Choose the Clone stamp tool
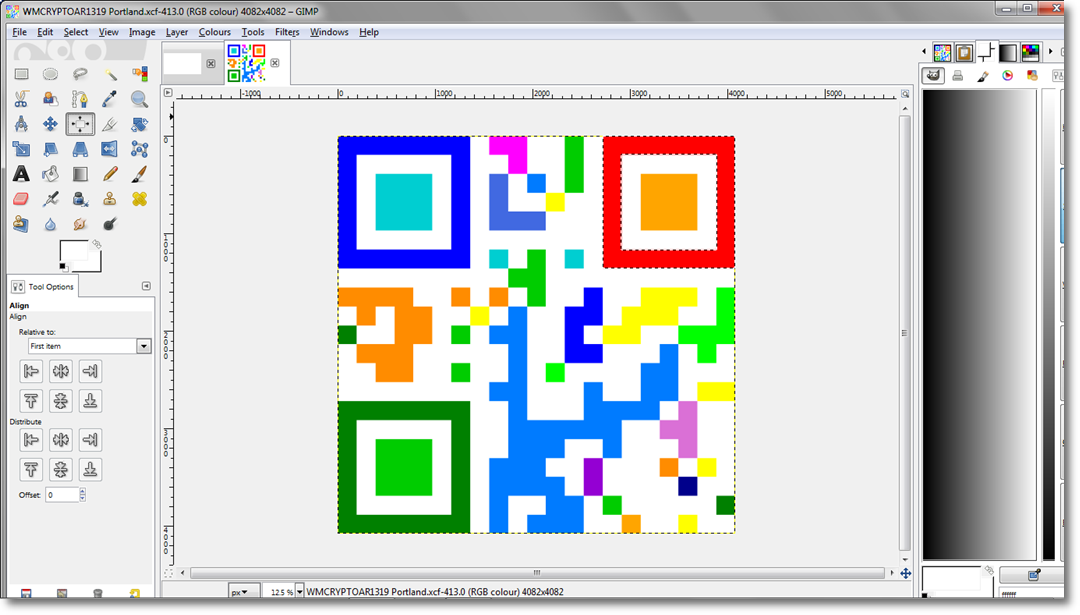 (110, 199)
